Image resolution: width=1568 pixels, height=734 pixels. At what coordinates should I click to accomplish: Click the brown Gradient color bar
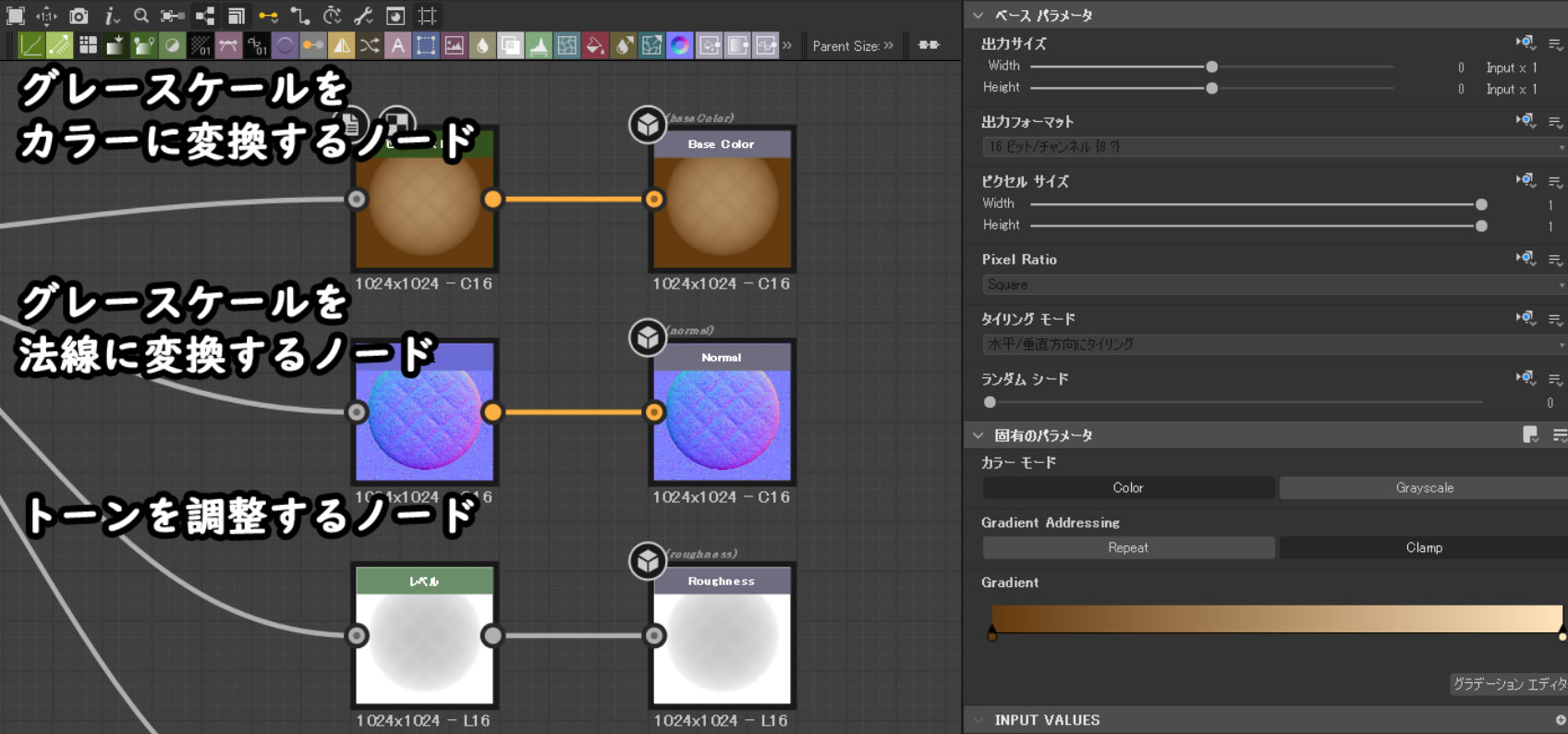(x=1277, y=618)
